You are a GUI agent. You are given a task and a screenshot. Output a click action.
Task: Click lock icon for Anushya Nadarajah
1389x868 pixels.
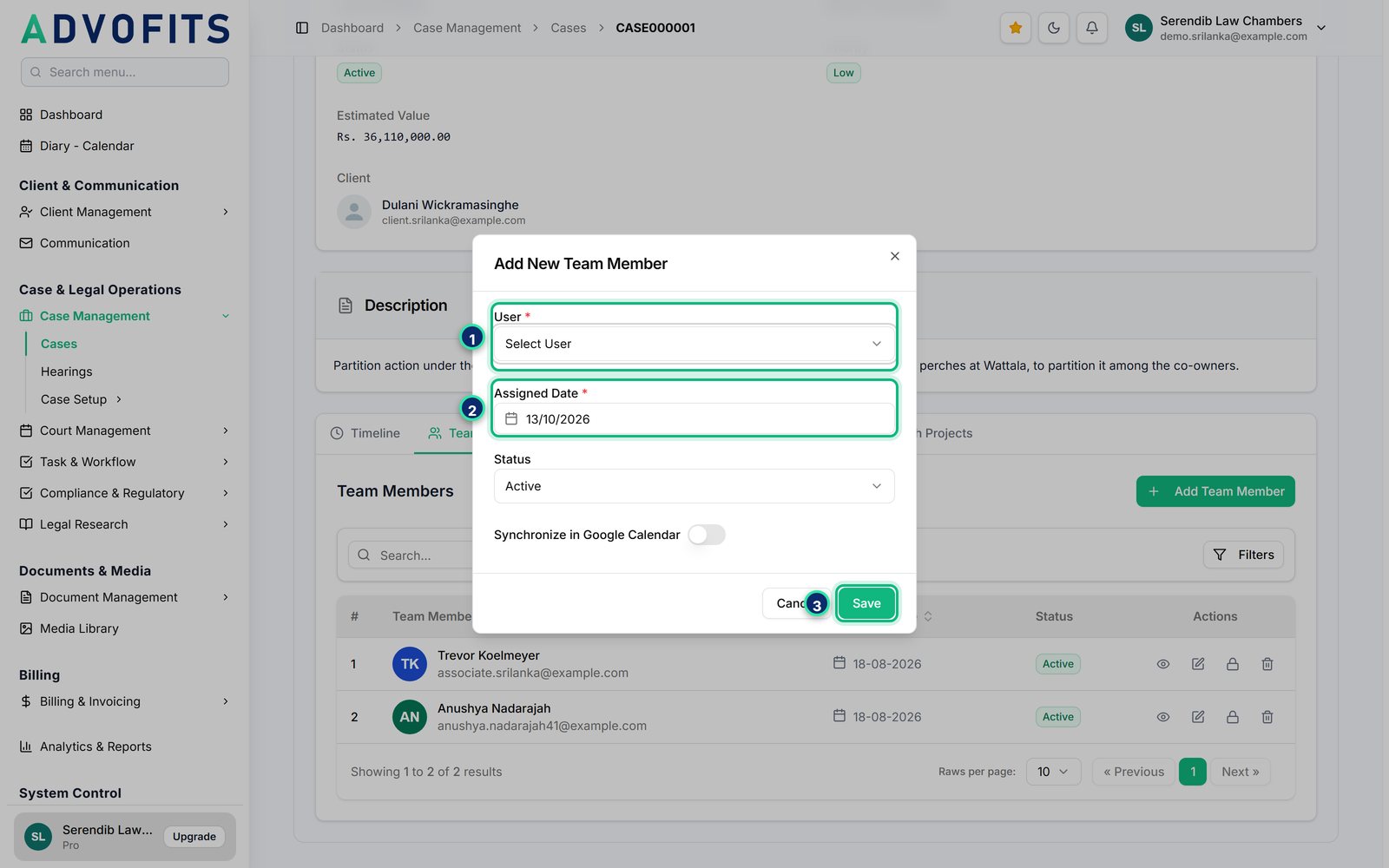point(1233,717)
